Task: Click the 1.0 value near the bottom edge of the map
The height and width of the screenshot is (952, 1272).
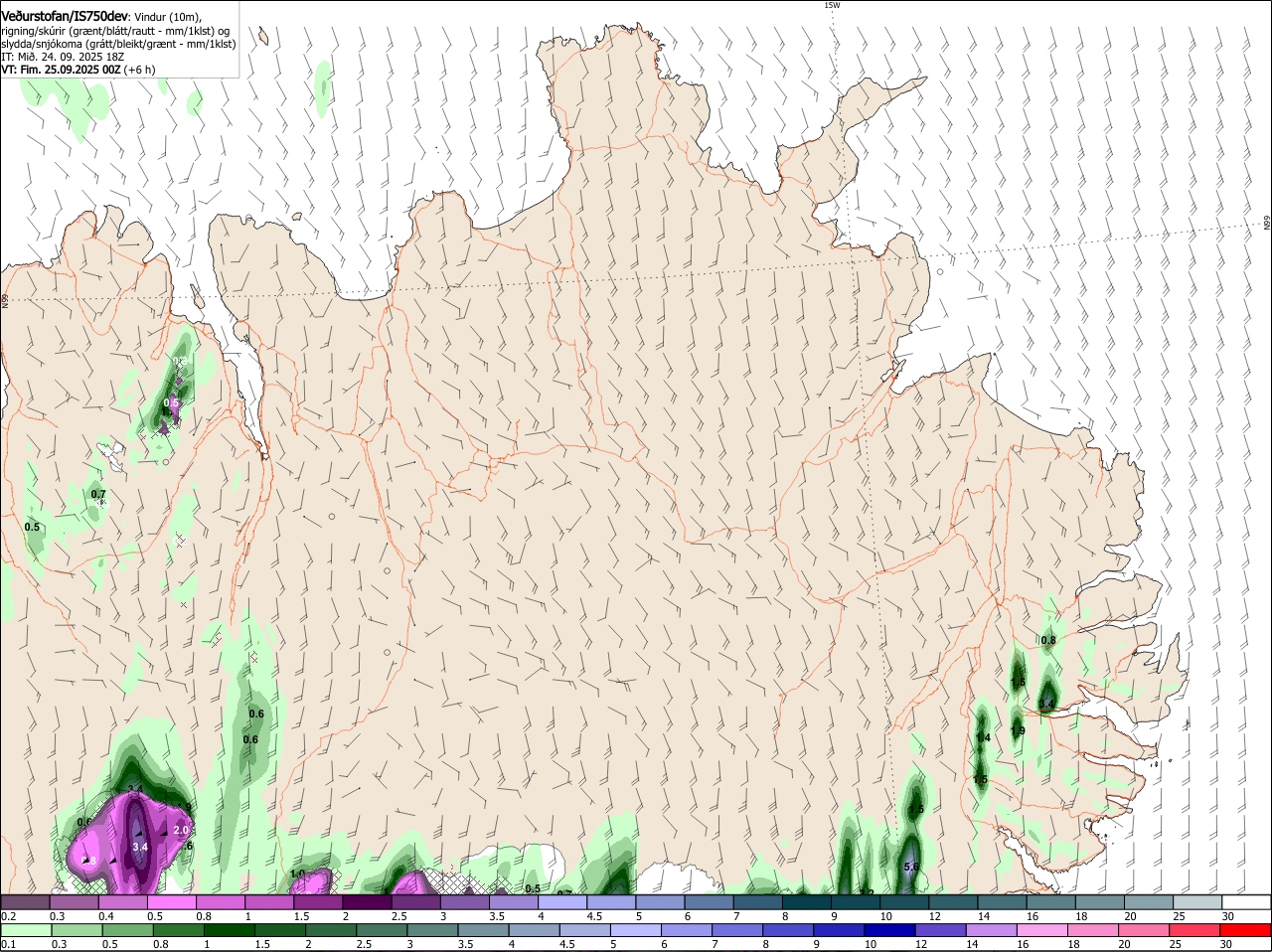Action: pyautogui.click(x=297, y=874)
